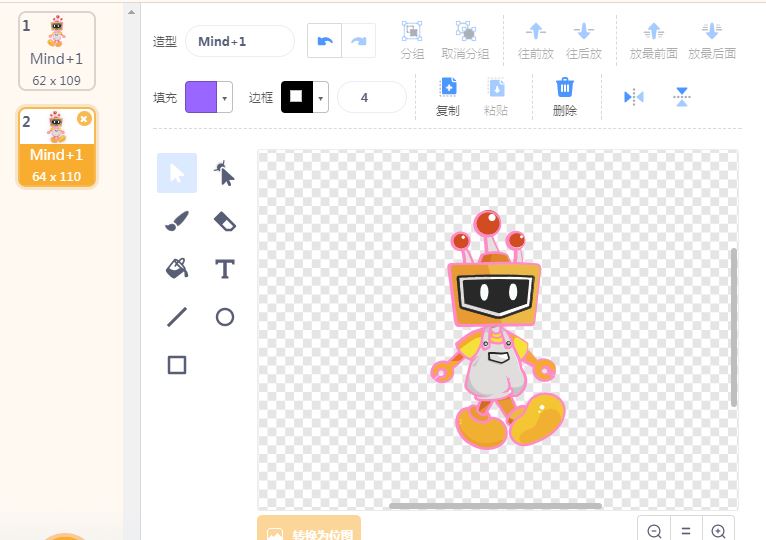Select the Brush tool
Image resolution: width=766 pixels, height=540 pixels.
click(x=177, y=221)
